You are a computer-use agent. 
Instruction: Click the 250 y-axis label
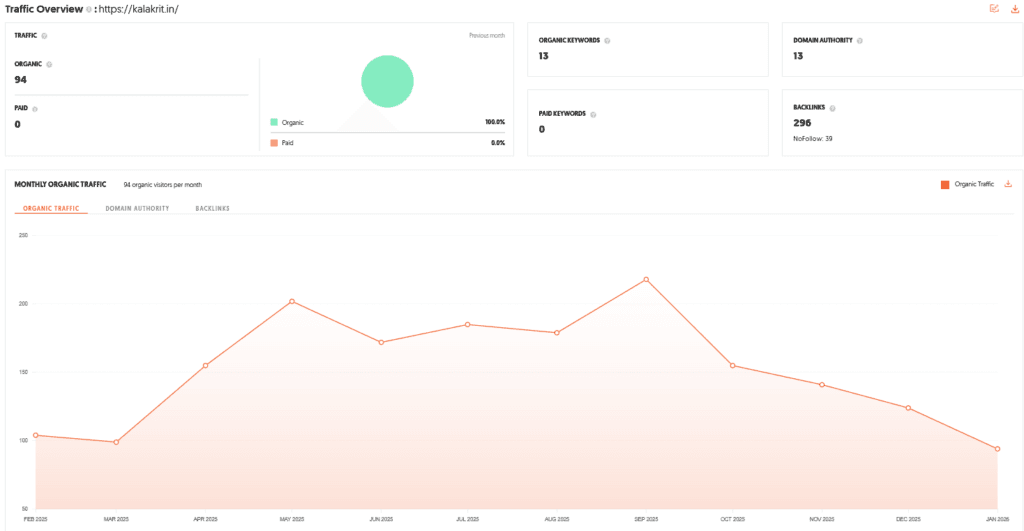24,235
